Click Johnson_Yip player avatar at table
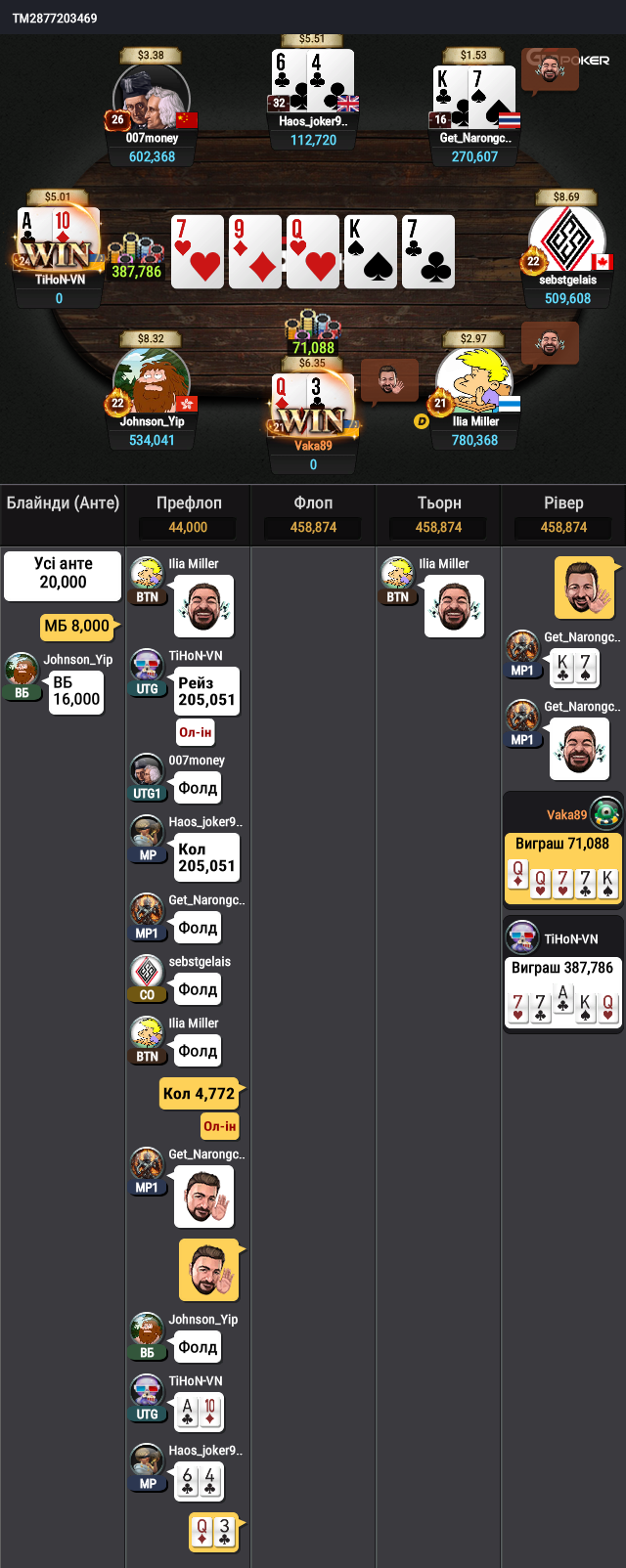 click(152, 380)
